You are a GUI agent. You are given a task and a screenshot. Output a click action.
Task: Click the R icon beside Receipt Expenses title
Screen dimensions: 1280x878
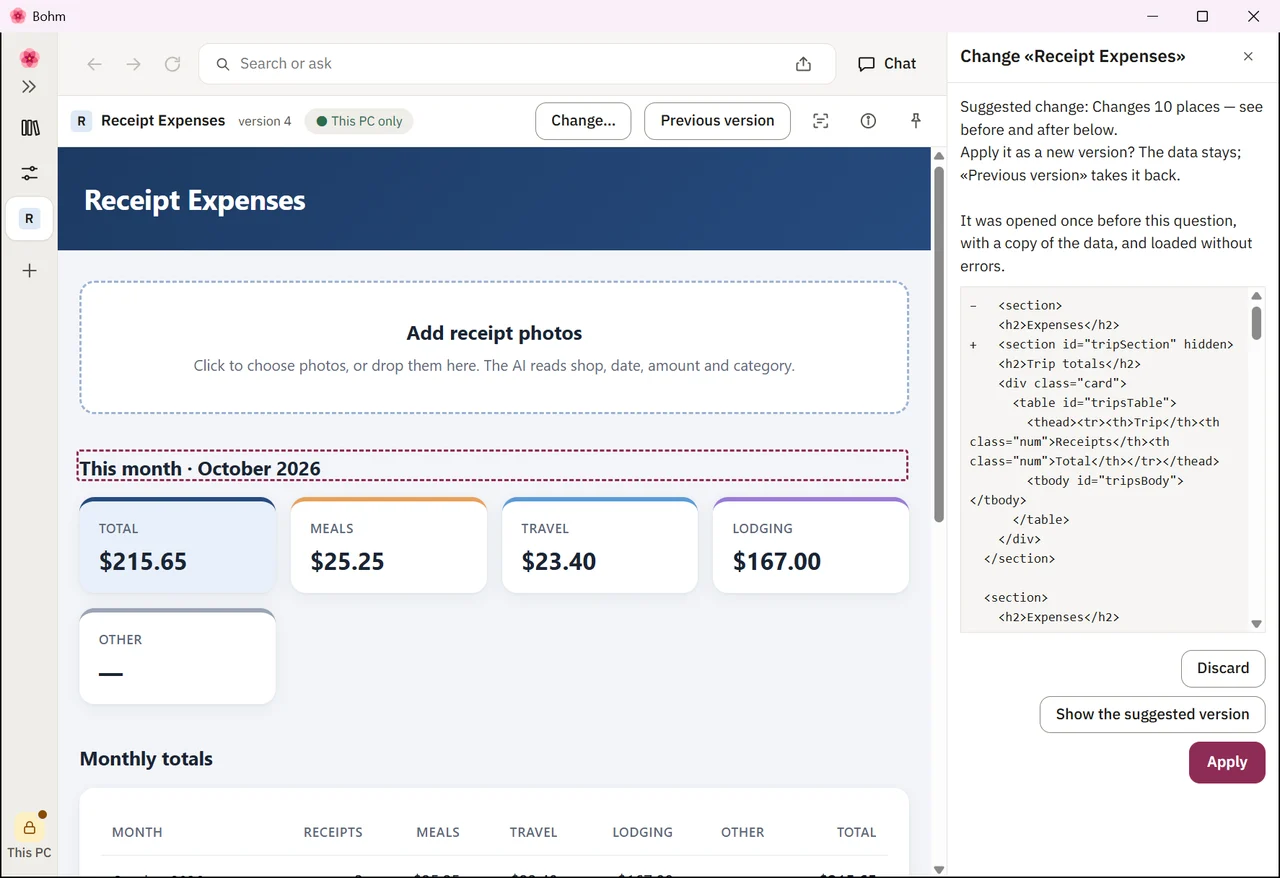click(82, 121)
